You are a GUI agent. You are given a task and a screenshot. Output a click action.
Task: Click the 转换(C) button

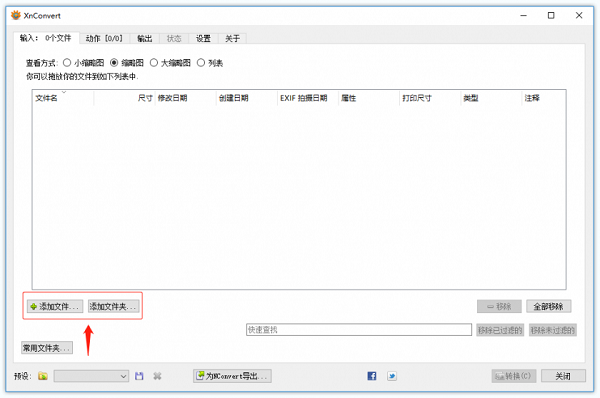click(x=514, y=376)
